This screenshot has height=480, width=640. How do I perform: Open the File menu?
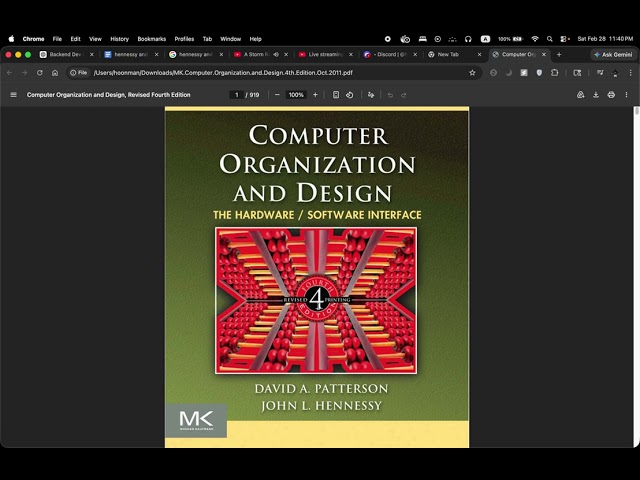click(57, 39)
